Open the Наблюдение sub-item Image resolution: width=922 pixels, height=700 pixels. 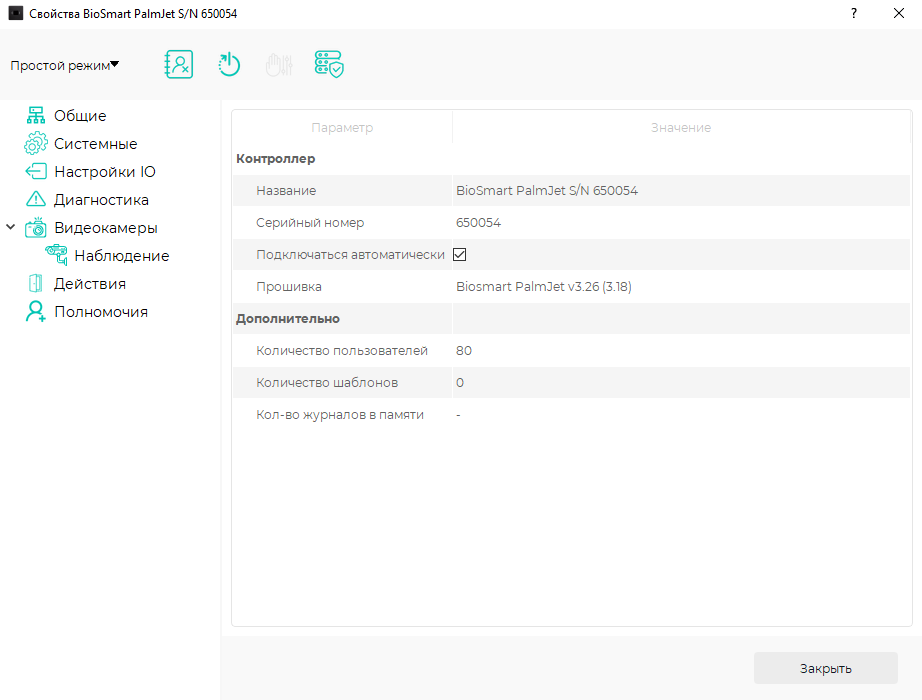122,256
